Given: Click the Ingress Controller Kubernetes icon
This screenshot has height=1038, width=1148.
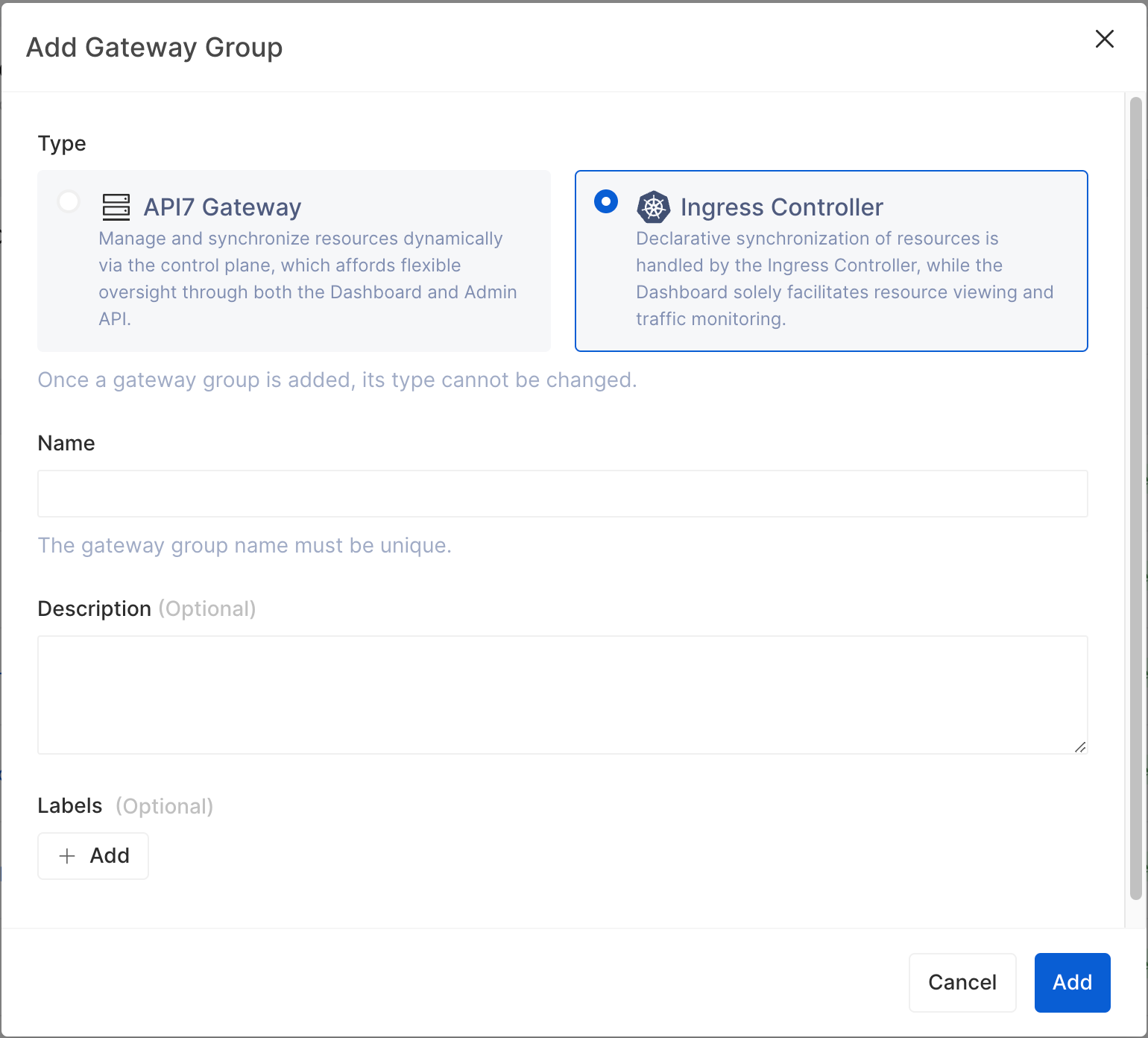Looking at the screenshot, I should click(x=654, y=207).
